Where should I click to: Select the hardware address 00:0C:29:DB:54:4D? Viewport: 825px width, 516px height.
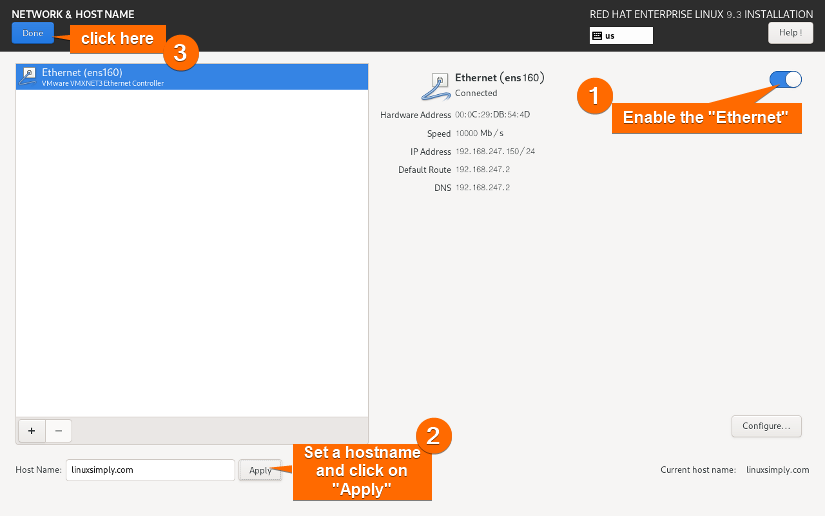coord(492,115)
